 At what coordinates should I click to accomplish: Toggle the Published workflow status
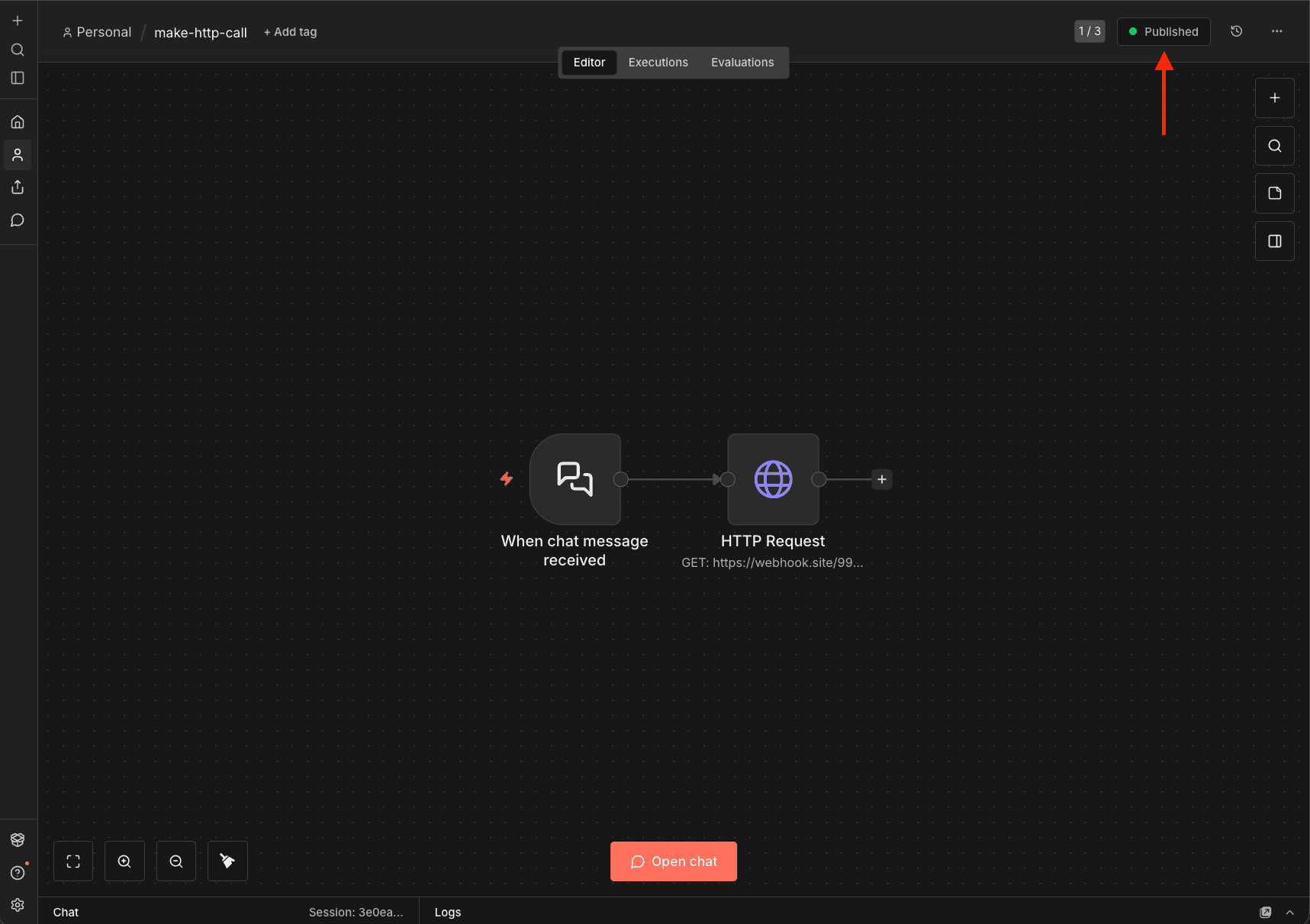pyautogui.click(x=1163, y=31)
